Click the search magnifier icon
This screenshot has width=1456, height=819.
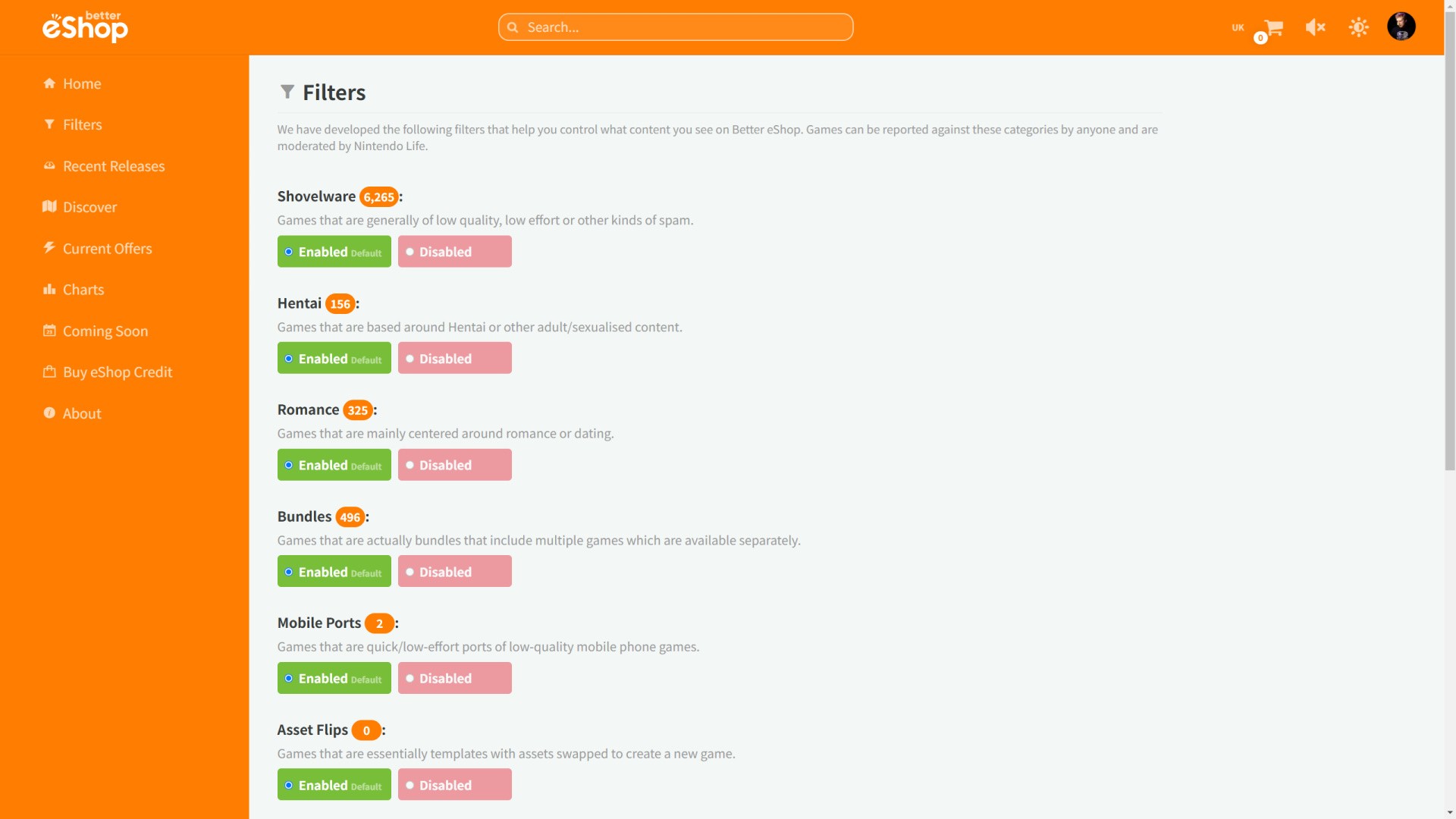tap(513, 27)
